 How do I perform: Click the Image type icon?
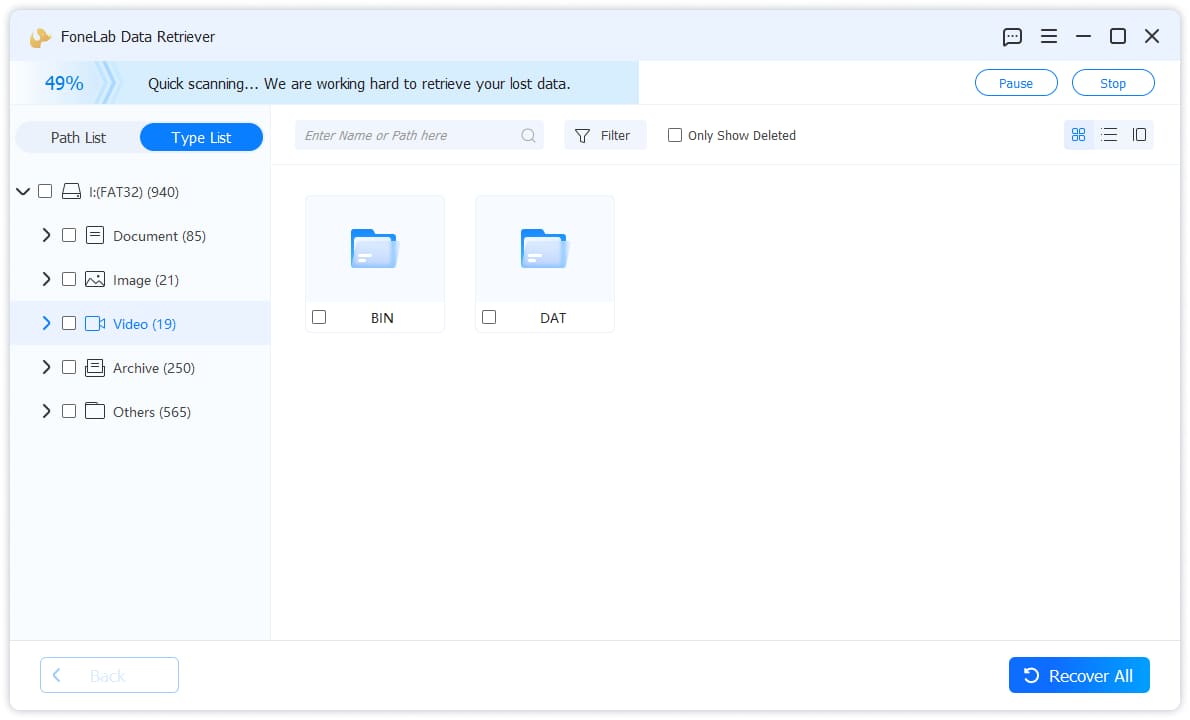95,279
